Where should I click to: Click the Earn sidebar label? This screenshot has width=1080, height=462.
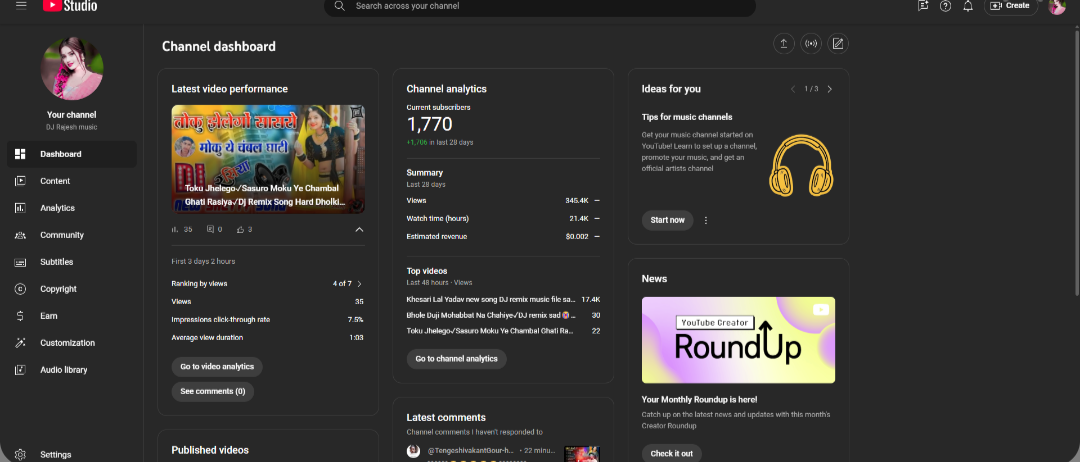tap(48, 316)
